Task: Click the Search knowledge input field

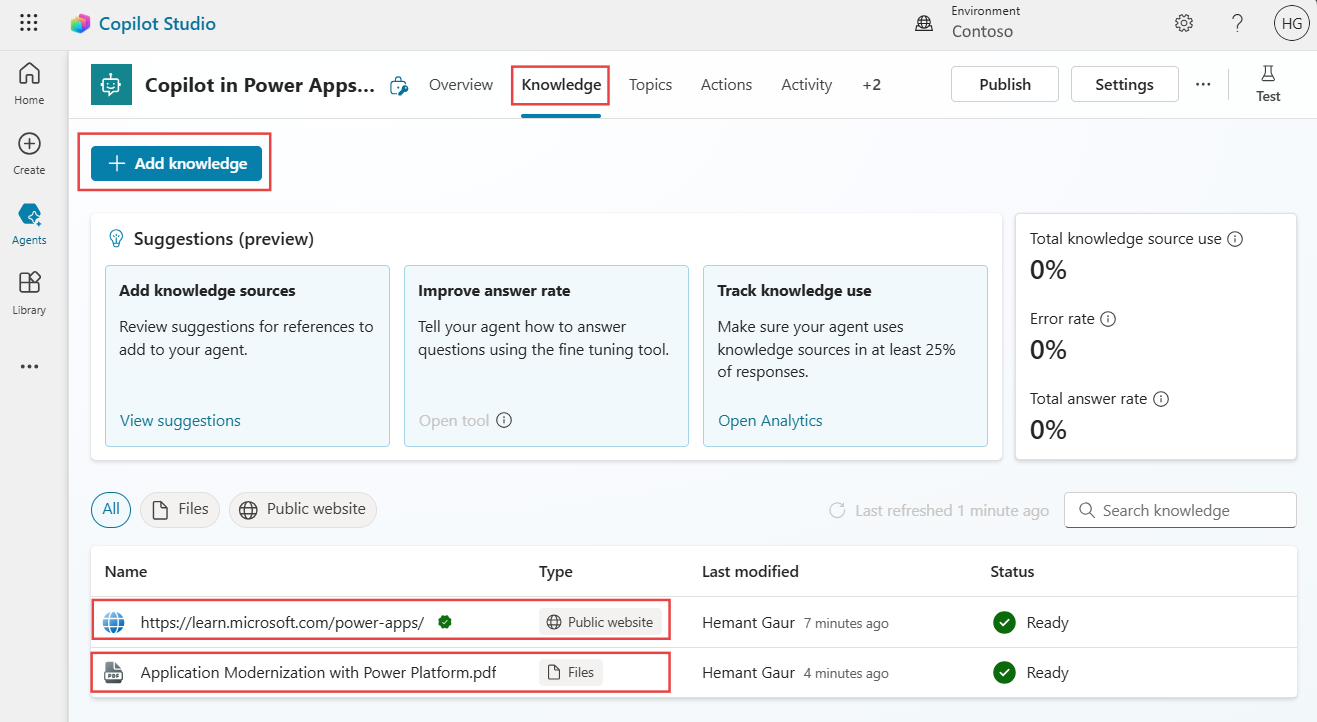Action: tap(1180, 510)
